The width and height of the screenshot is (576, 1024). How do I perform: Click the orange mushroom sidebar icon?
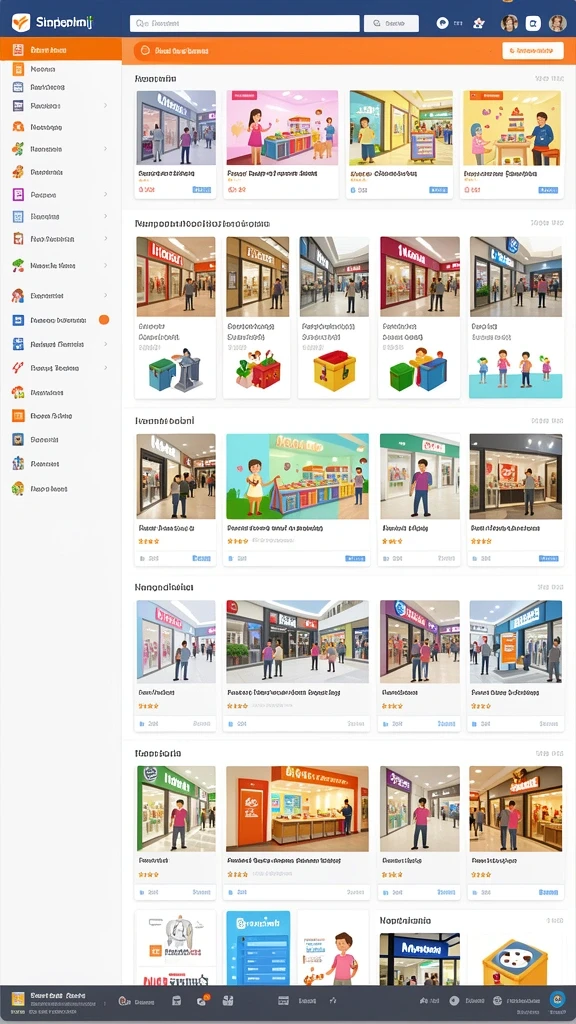click(18, 392)
